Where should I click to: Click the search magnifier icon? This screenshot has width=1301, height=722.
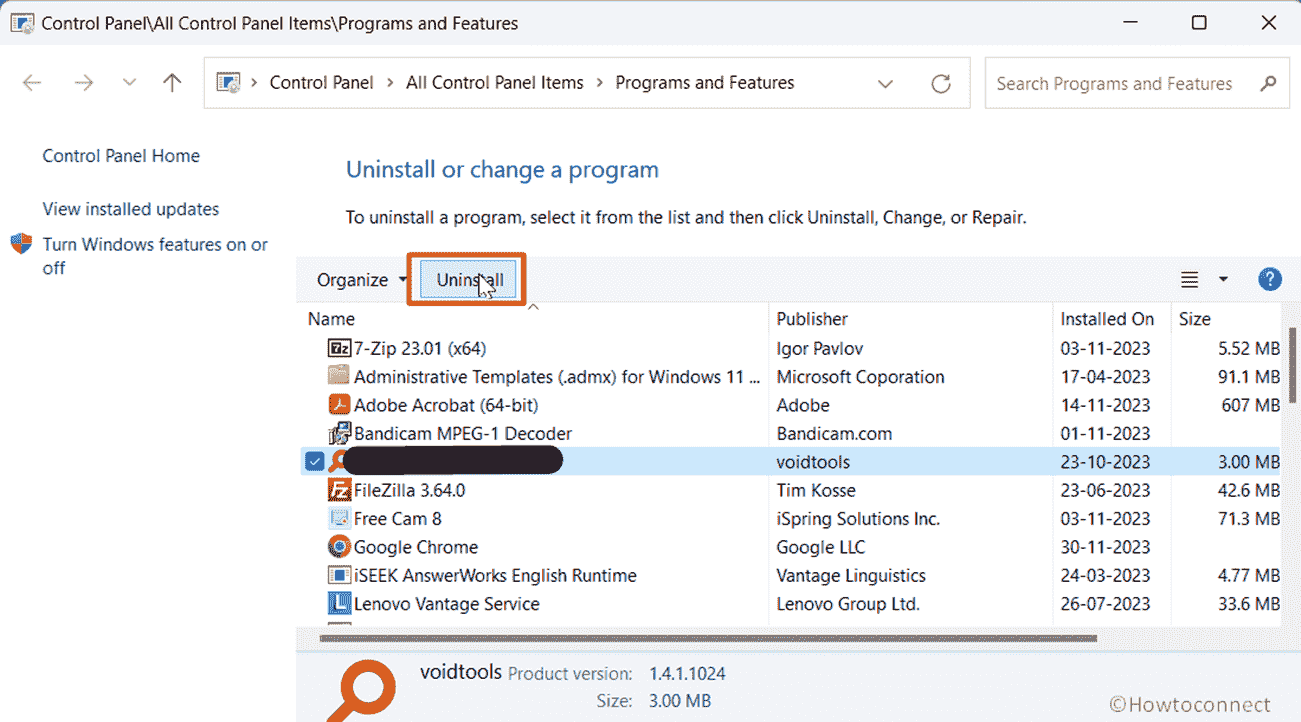(1268, 83)
